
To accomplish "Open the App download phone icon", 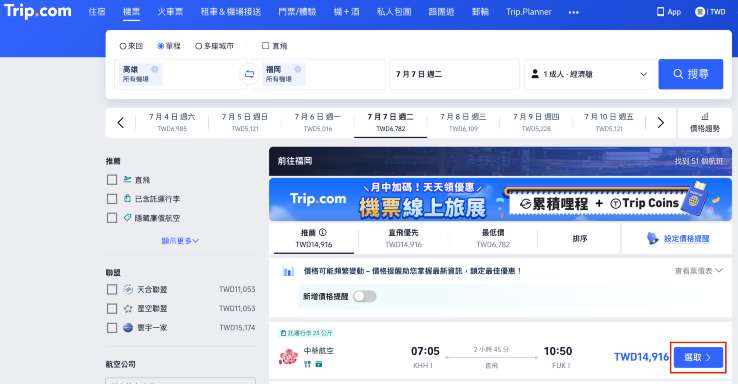I will tap(660, 12).
